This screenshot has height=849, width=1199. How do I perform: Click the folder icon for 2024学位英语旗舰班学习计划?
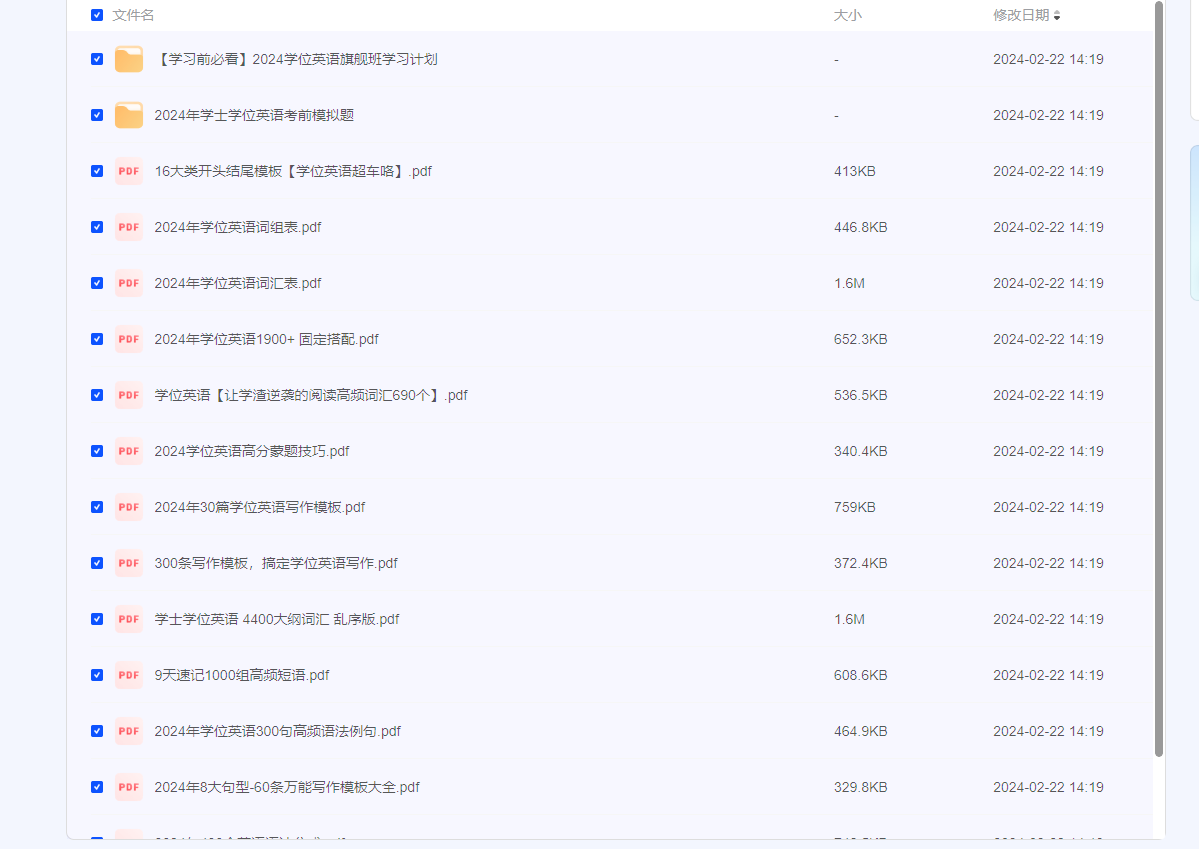pos(129,59)
